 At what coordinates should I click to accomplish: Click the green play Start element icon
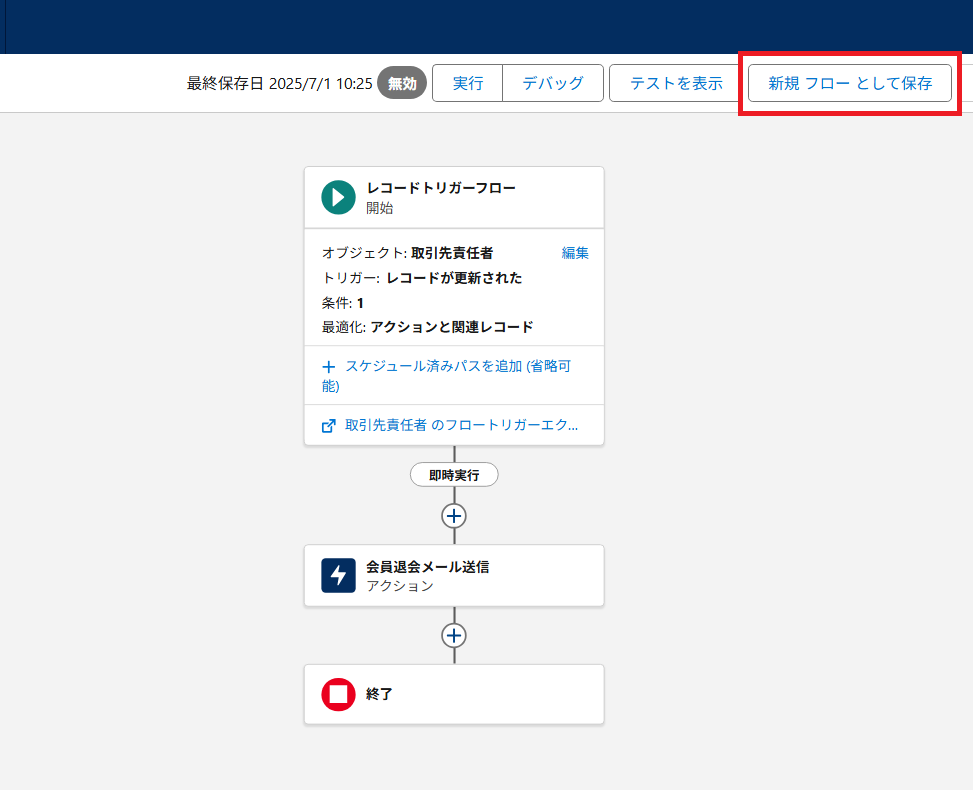tap(338, 197)
